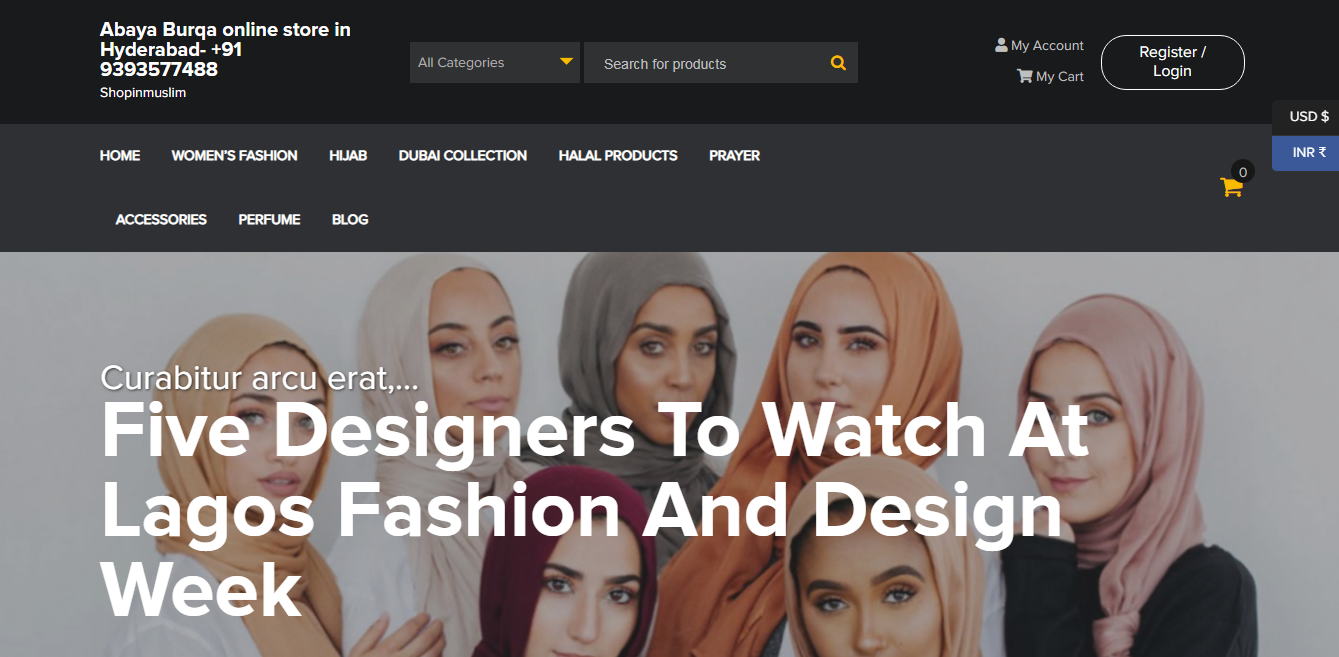The height and width of the screenshot is (657, 1339).
Task: Open the Dubai Collection menu
Action: tap(463, 156)
